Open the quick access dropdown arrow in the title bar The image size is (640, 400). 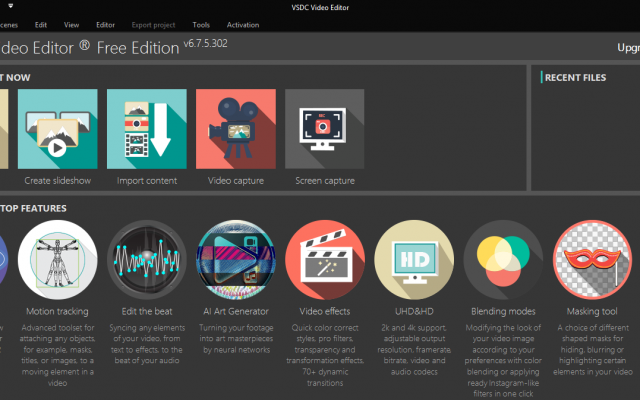tap(11, 6)
